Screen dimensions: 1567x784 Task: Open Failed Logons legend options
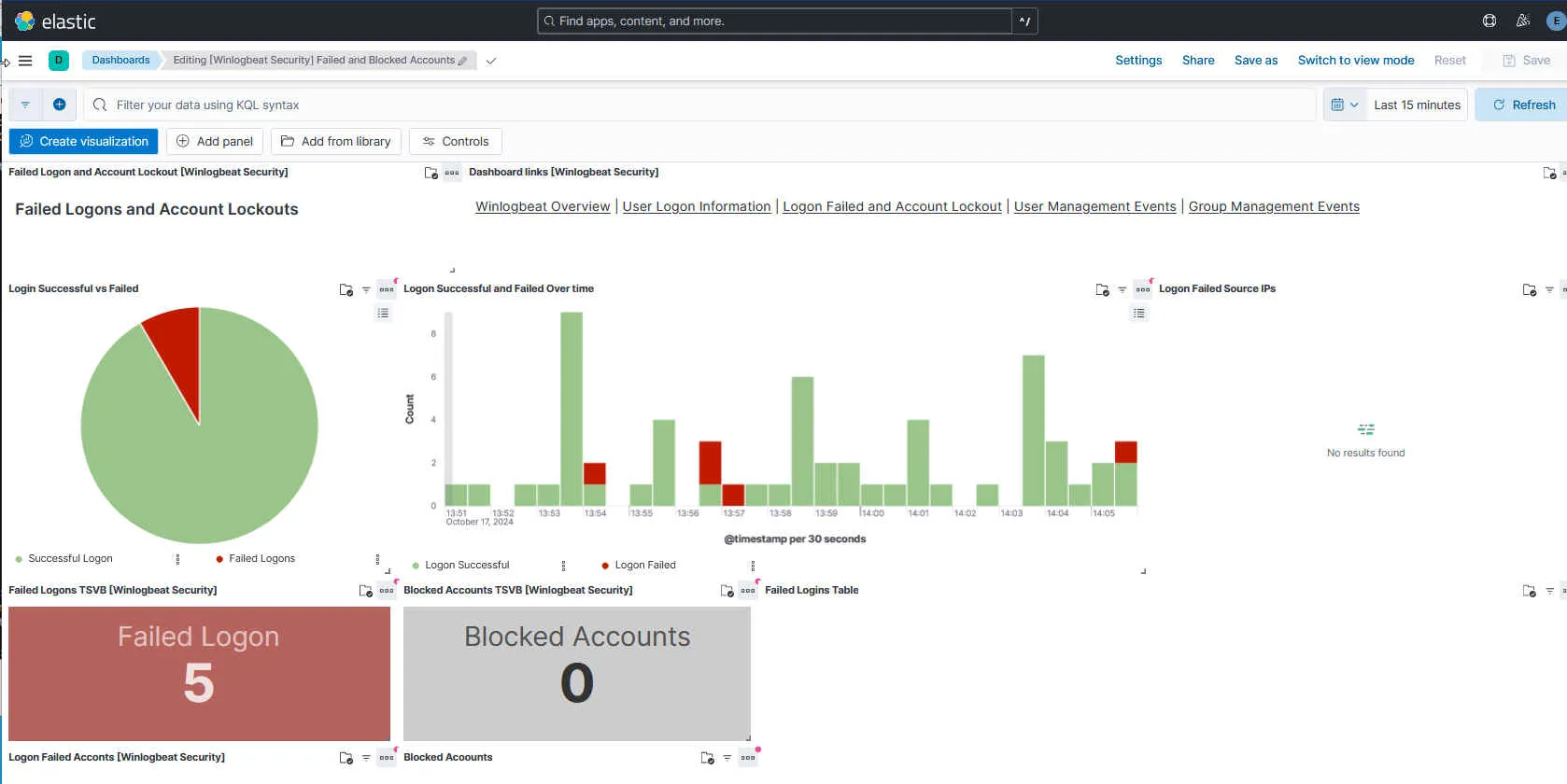click(x=377, y=559)
